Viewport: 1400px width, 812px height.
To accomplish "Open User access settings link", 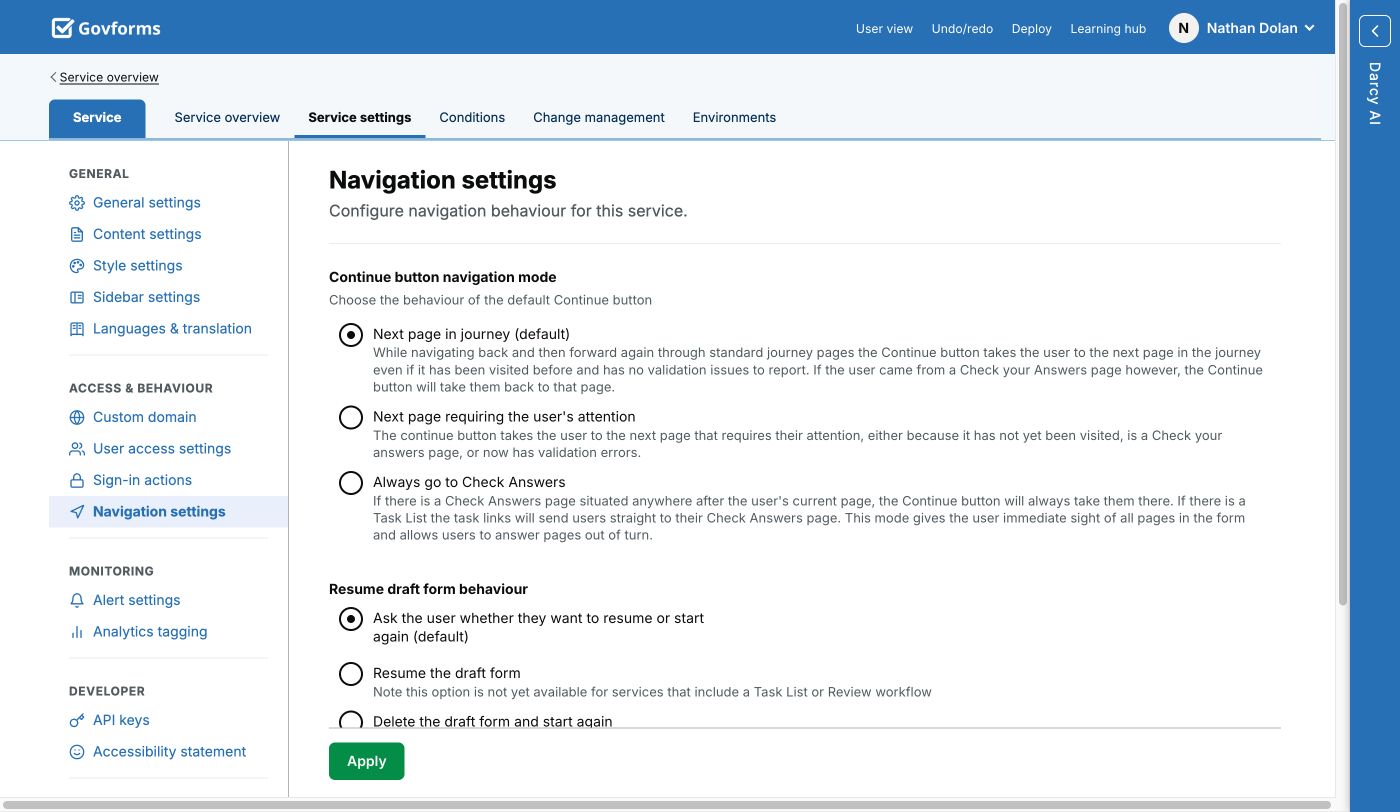I will pos(162,449).
